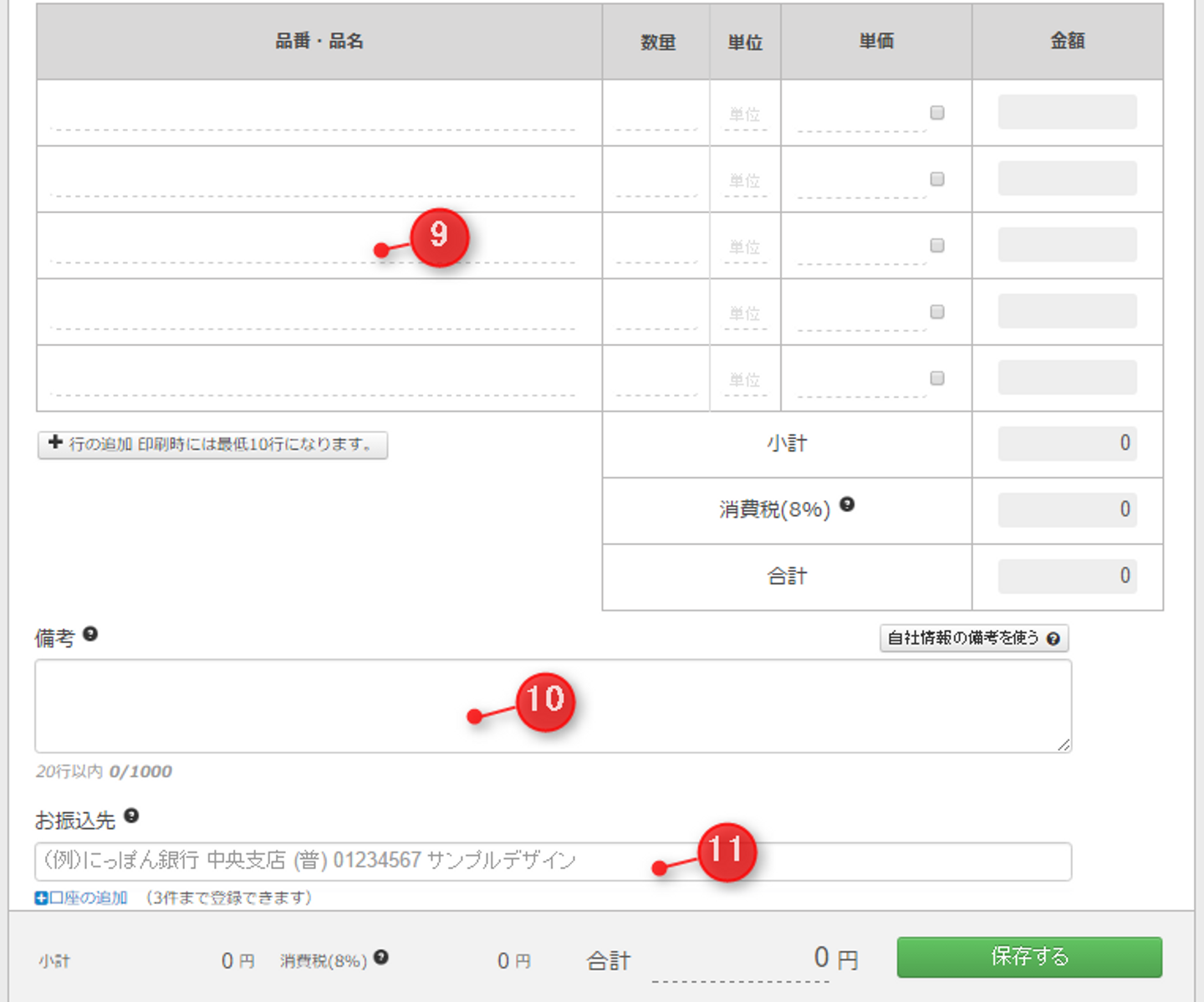Click the (3件まで登録できます) note

229,897
